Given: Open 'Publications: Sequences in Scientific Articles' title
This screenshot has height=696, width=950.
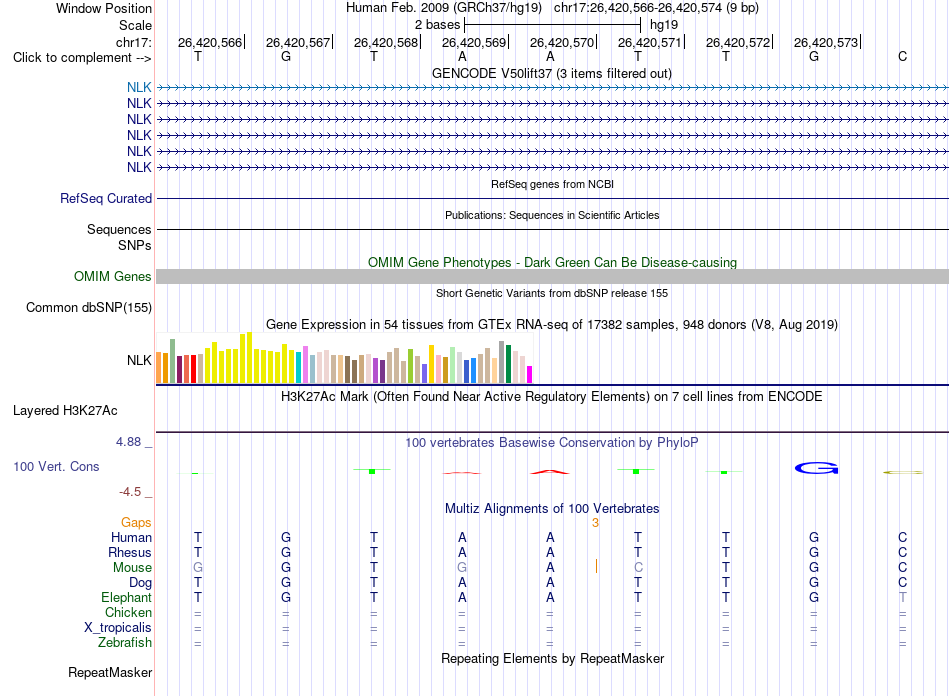Looking at the screenshot, I should tap(552, 215).
